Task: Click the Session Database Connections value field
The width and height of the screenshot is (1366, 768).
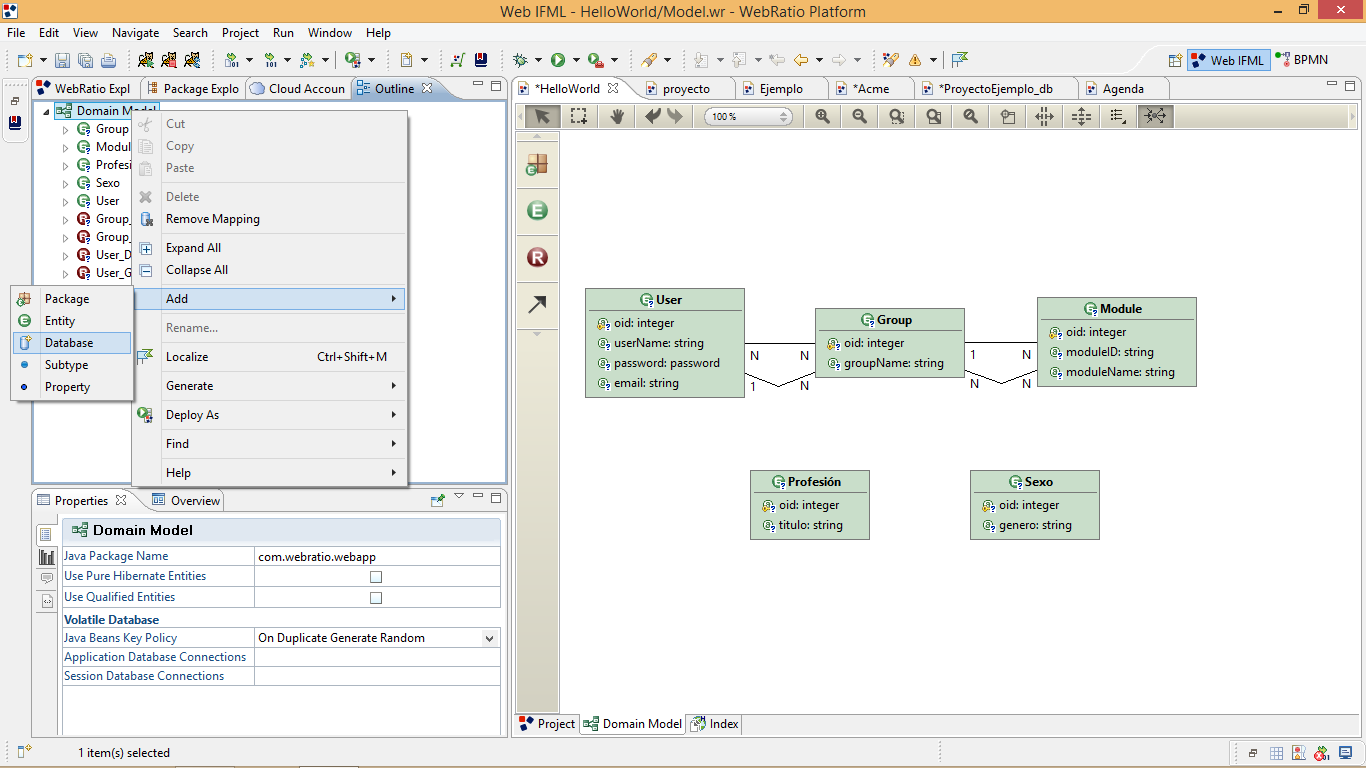Action: pos(377,676)
